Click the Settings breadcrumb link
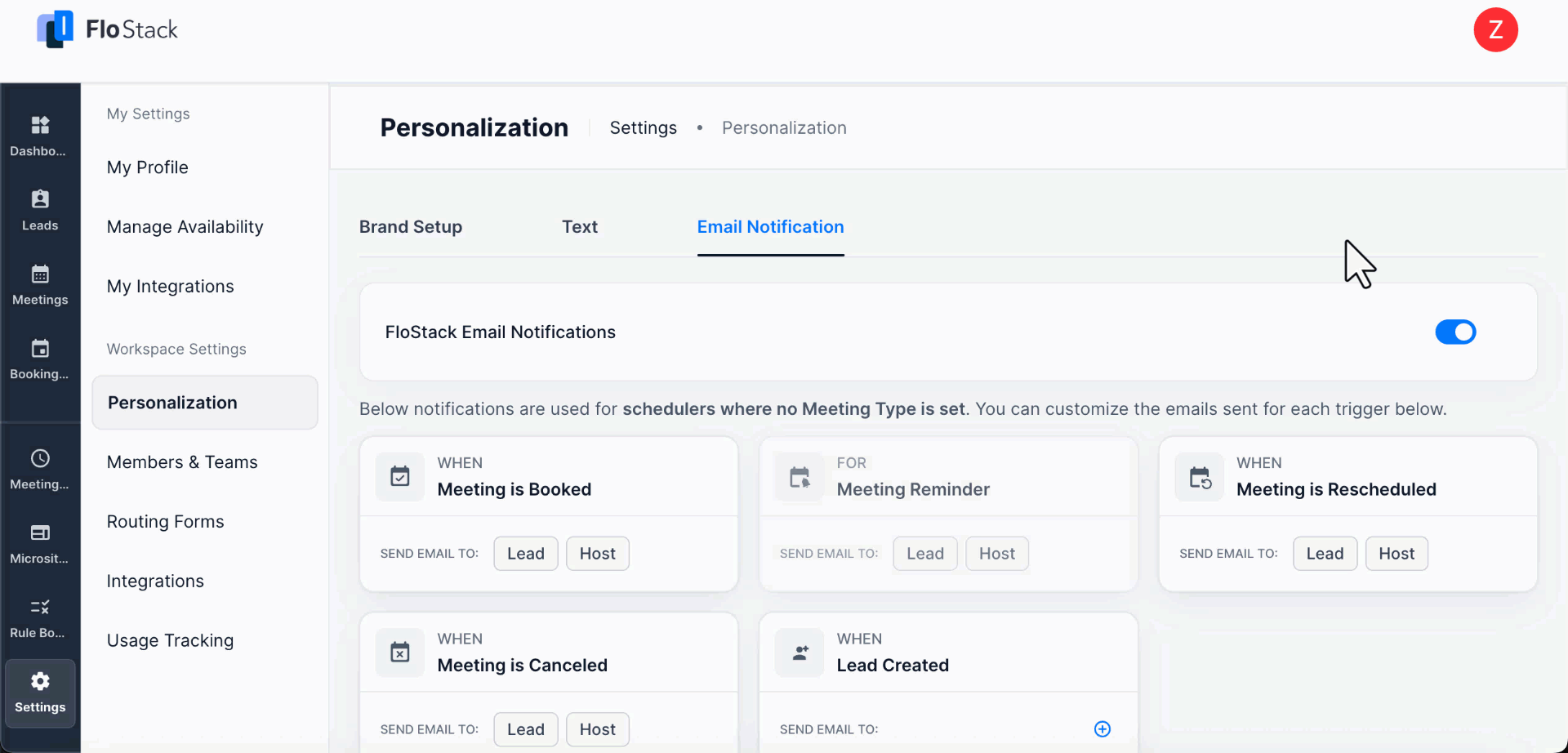 pyautogui.click(x=644, y=128)
